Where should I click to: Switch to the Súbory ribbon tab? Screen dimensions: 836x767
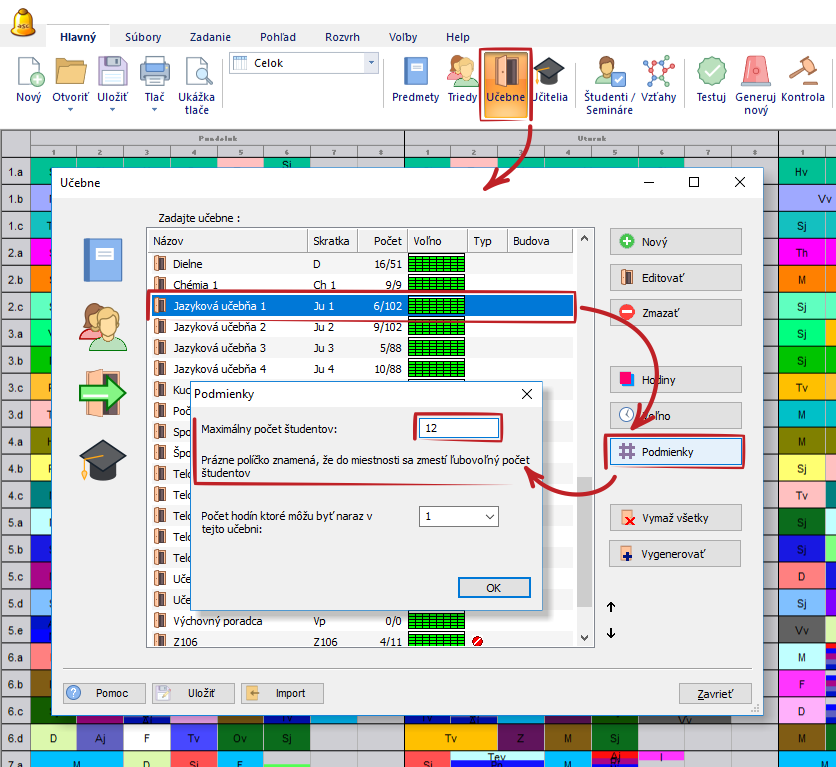(143, 37)
